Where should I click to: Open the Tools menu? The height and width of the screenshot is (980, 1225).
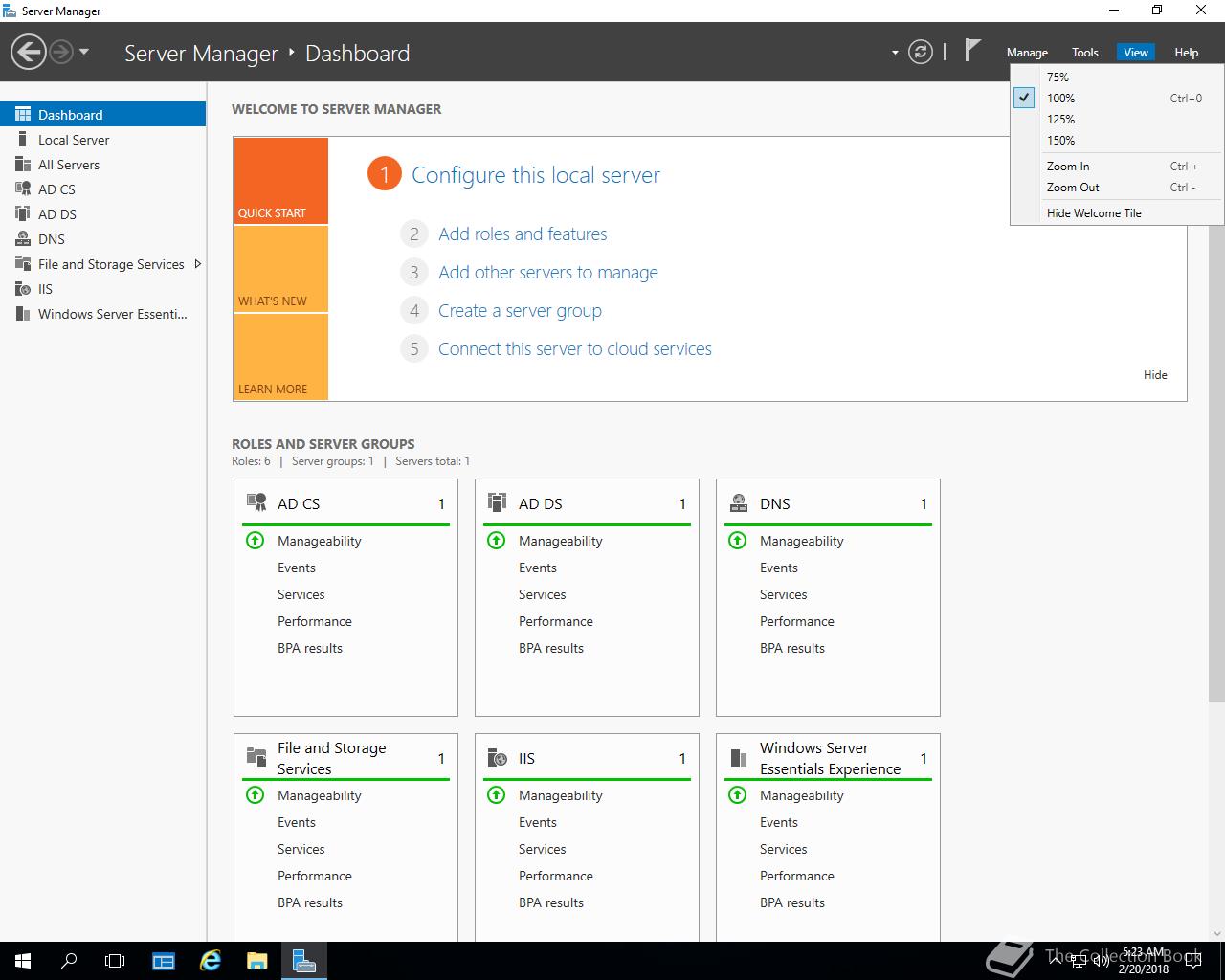1084,53
